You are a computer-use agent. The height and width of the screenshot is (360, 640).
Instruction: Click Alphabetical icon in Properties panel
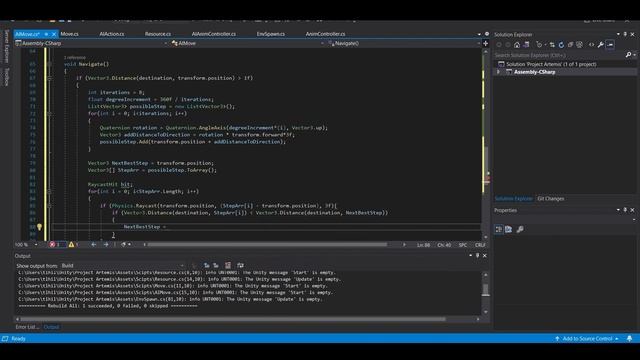click(x=509, y=229)
